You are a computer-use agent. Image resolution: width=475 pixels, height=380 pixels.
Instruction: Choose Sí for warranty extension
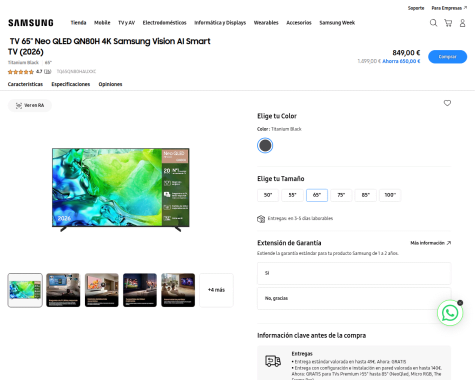point(354,273)
